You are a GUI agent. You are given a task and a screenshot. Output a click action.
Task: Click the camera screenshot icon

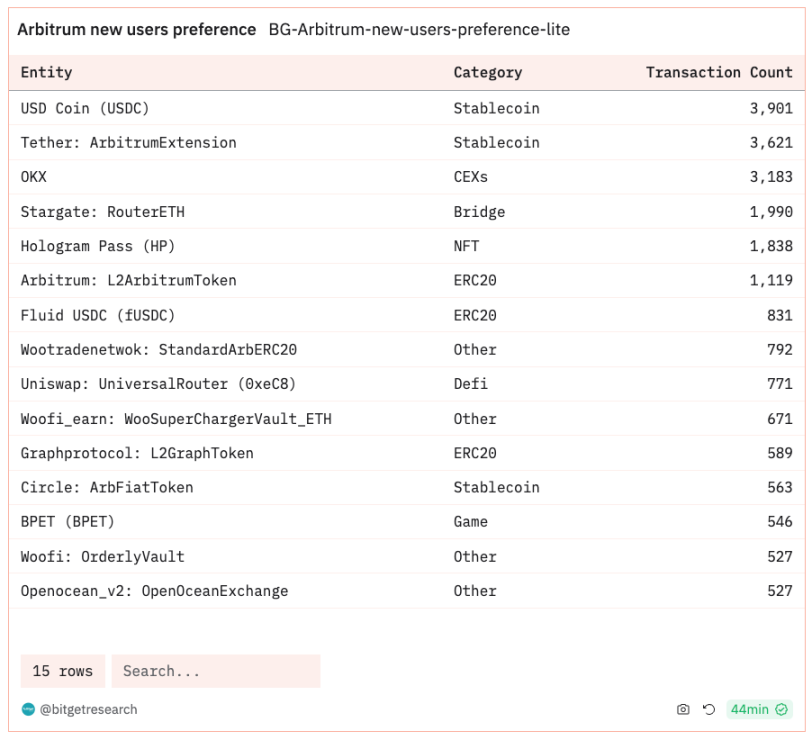[683, 710]
